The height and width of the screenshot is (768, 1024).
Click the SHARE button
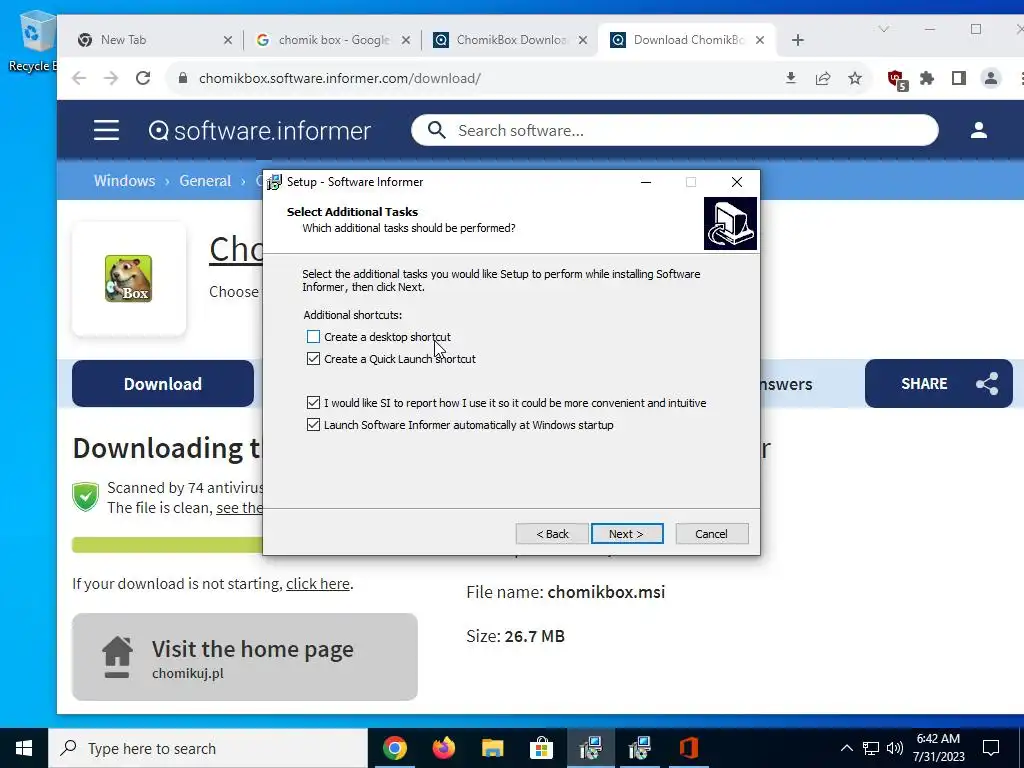pos(938,384)
